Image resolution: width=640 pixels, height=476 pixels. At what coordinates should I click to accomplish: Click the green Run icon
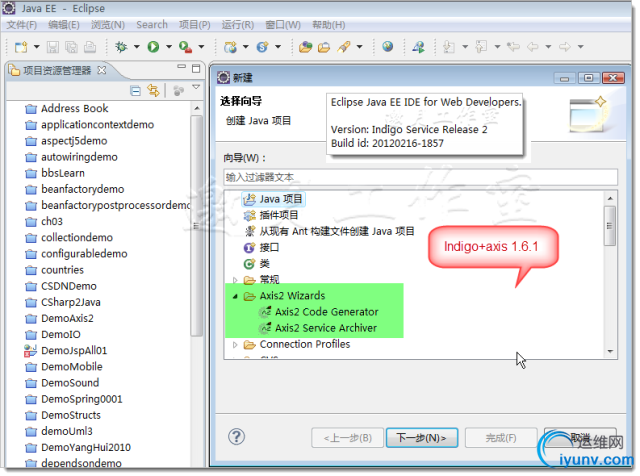[153, 47]
